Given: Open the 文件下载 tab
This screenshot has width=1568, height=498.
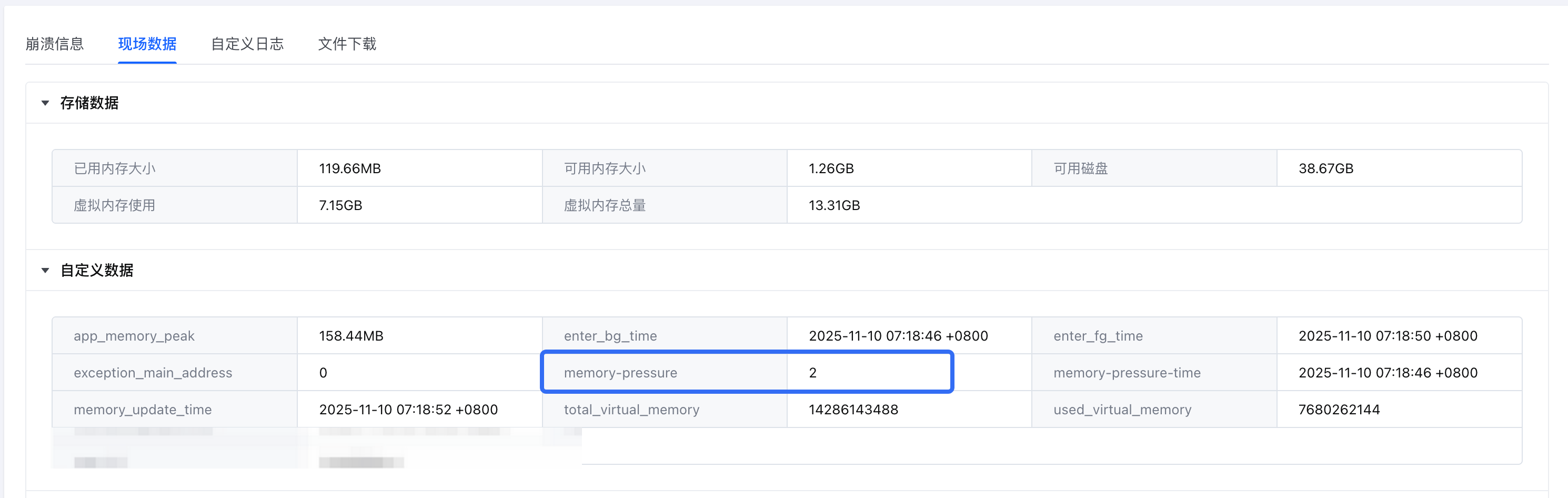Looking at the screenshot, I should (x=347, y=44).
